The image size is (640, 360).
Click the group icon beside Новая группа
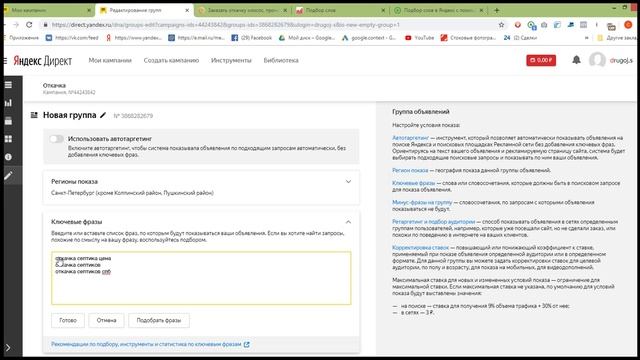(34, 116)
